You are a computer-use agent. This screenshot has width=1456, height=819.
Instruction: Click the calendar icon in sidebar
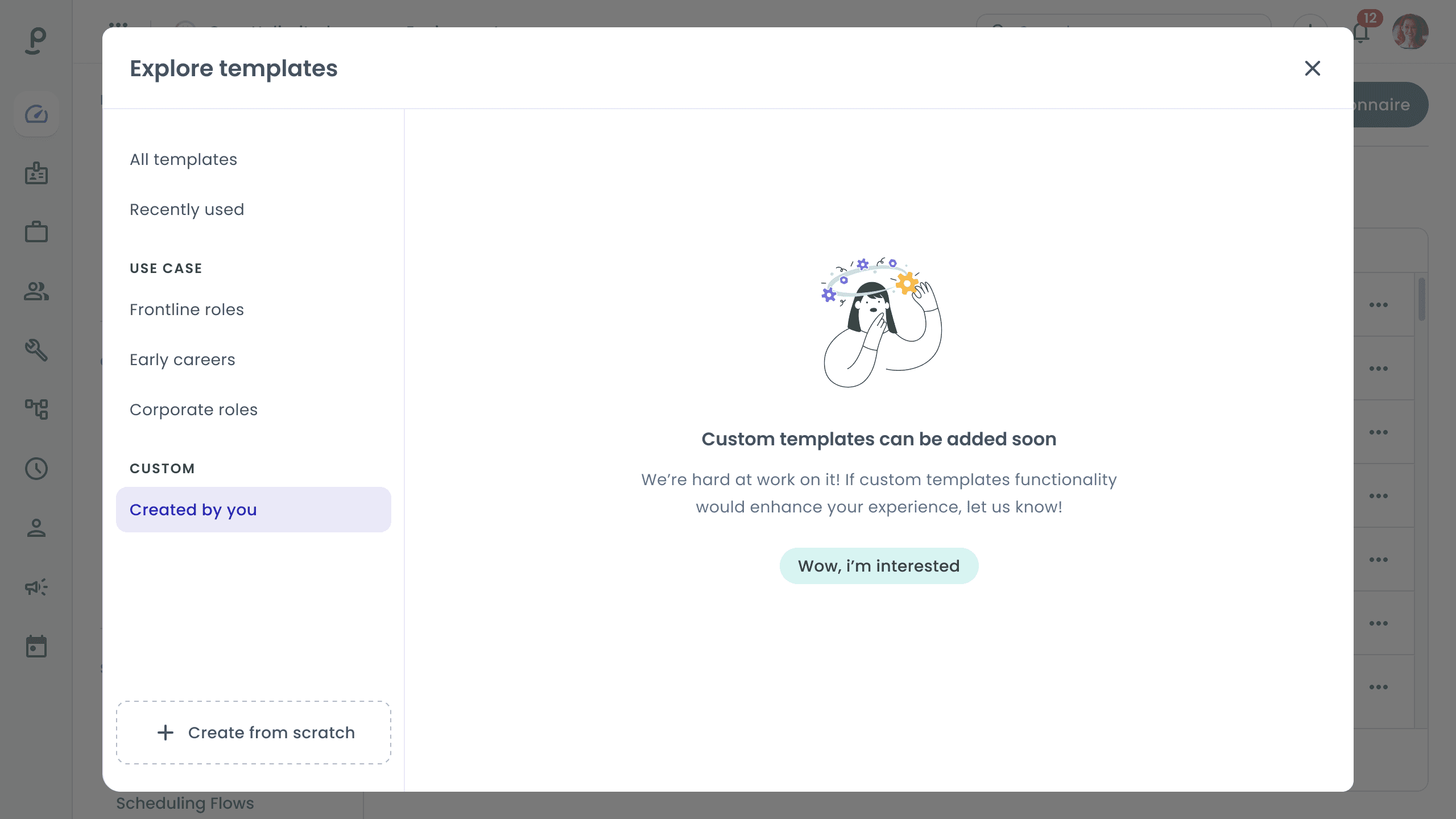36,647
